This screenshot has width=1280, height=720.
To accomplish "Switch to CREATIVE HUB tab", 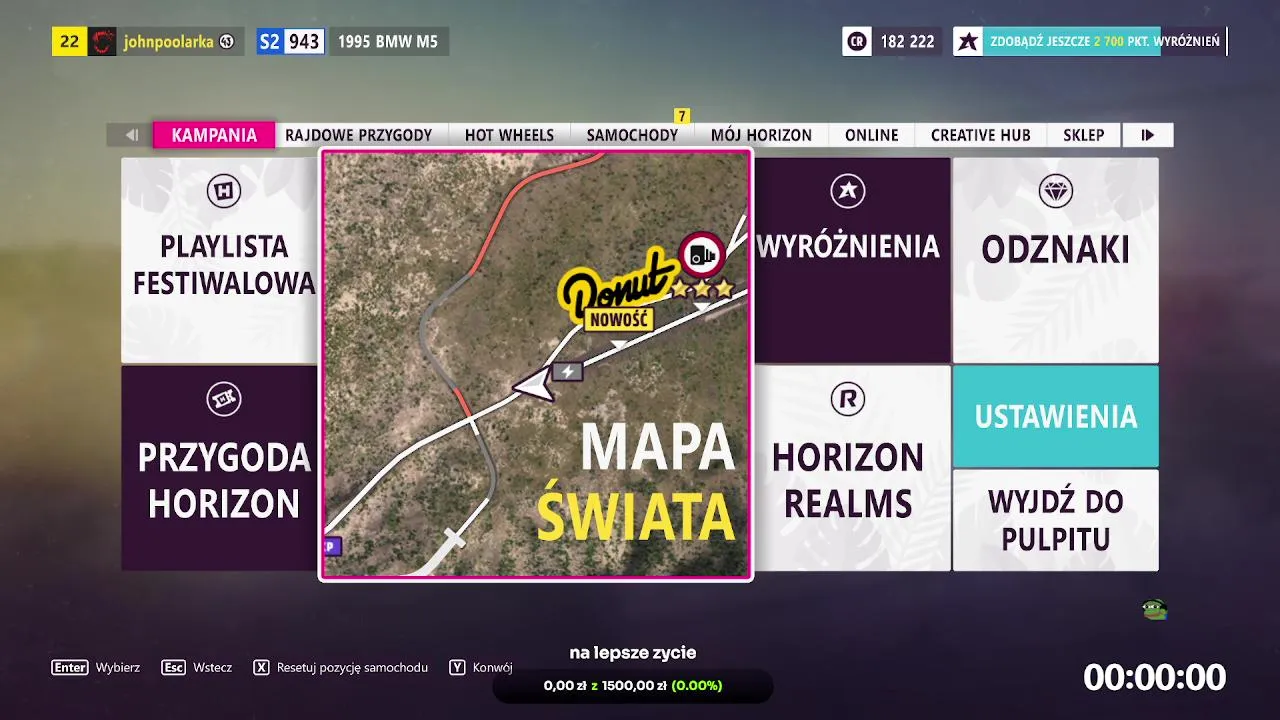I will 980,135.
